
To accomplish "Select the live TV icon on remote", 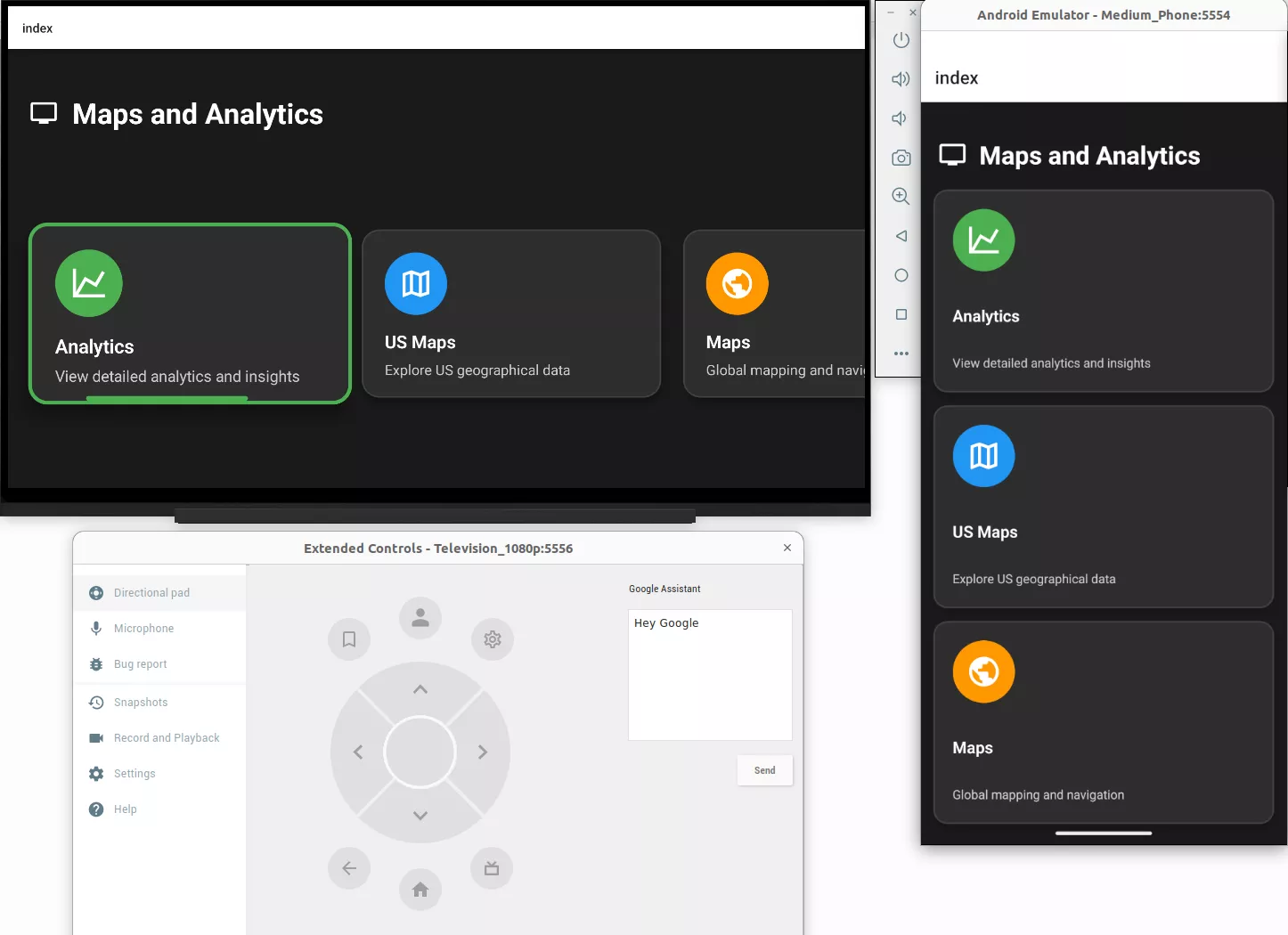I will pos(491,868).
